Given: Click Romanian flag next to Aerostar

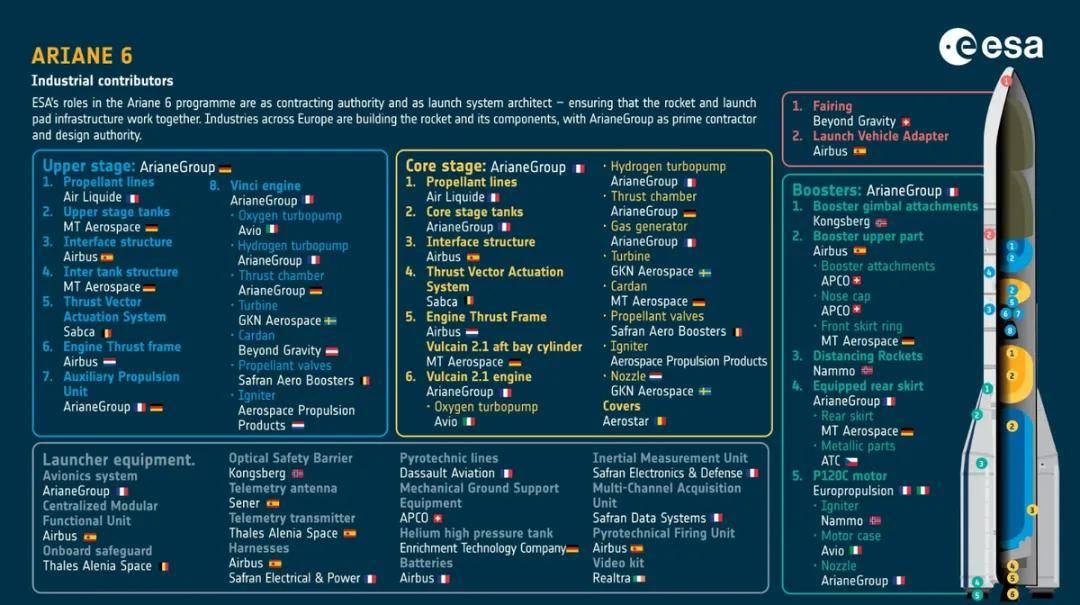Looking at the screenshot, I should point(661,421).
